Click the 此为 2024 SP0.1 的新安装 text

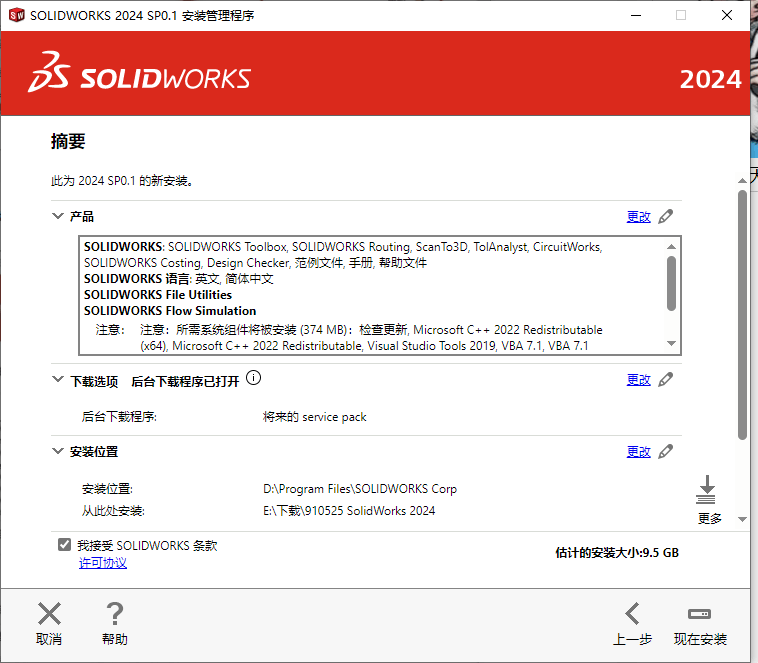click(122, 181)
